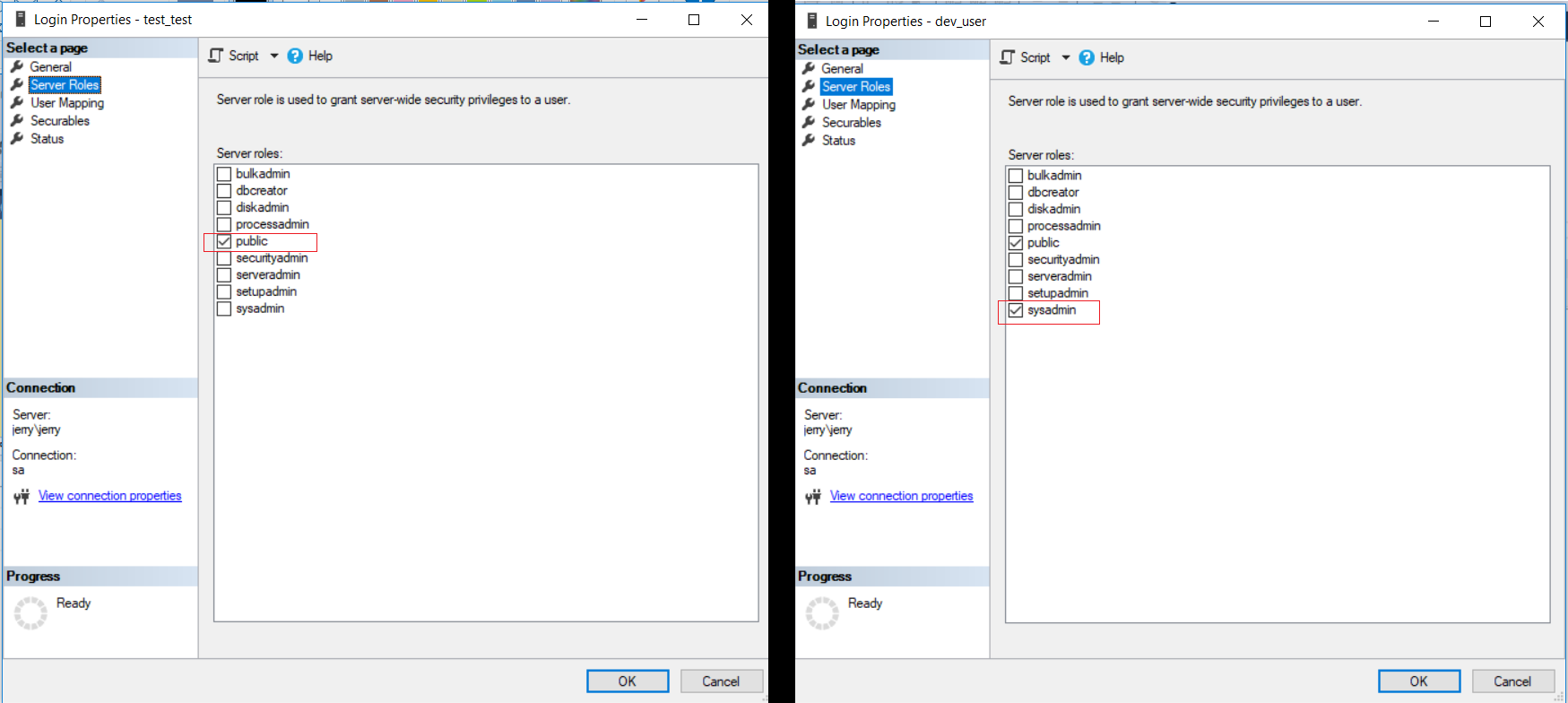1568x703 pixels.
Task: Click wrench icon beside Securables in dev_user window
Action: click(809, 122)
